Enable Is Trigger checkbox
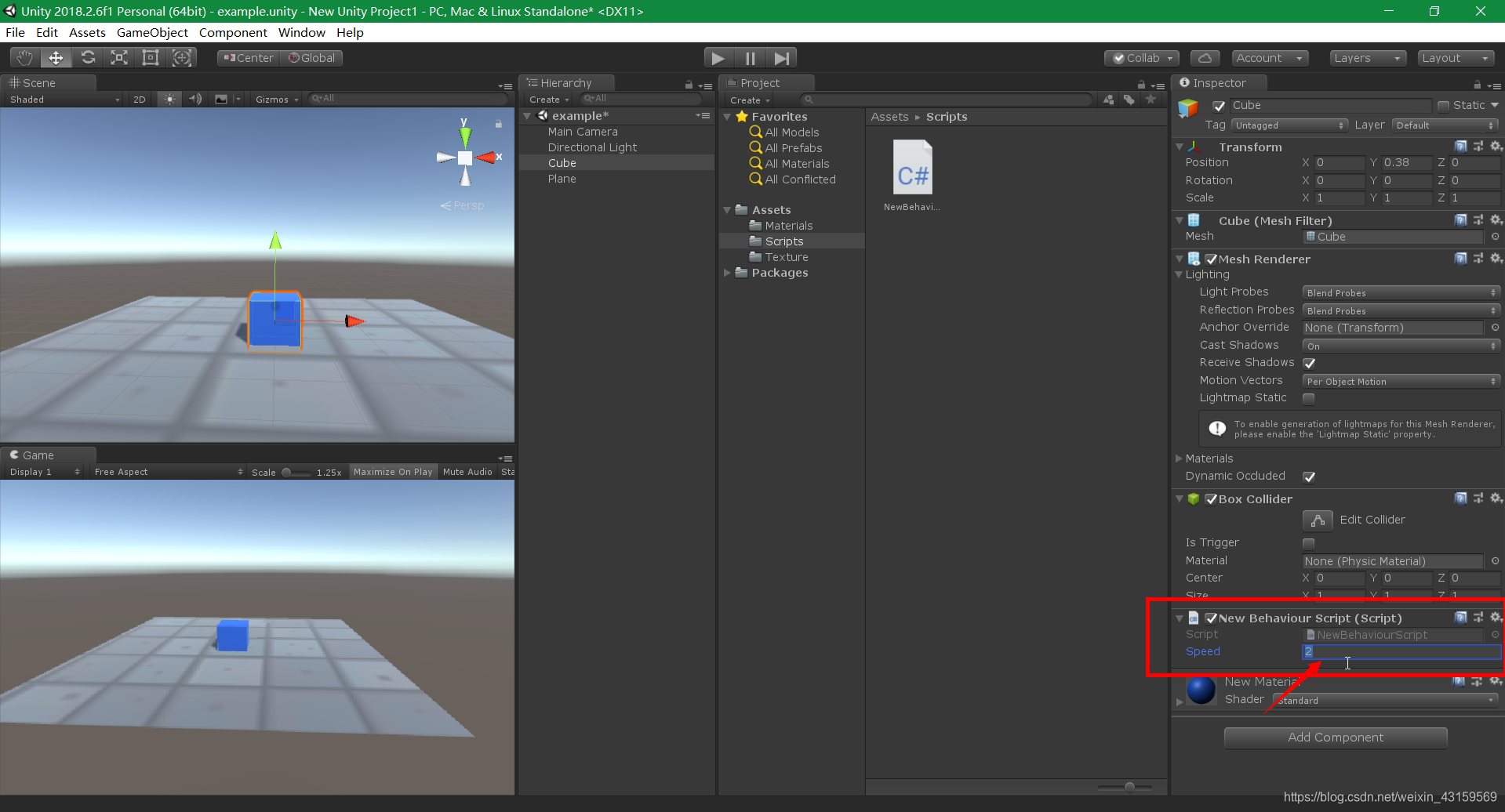 click(x=1309, y=543)
